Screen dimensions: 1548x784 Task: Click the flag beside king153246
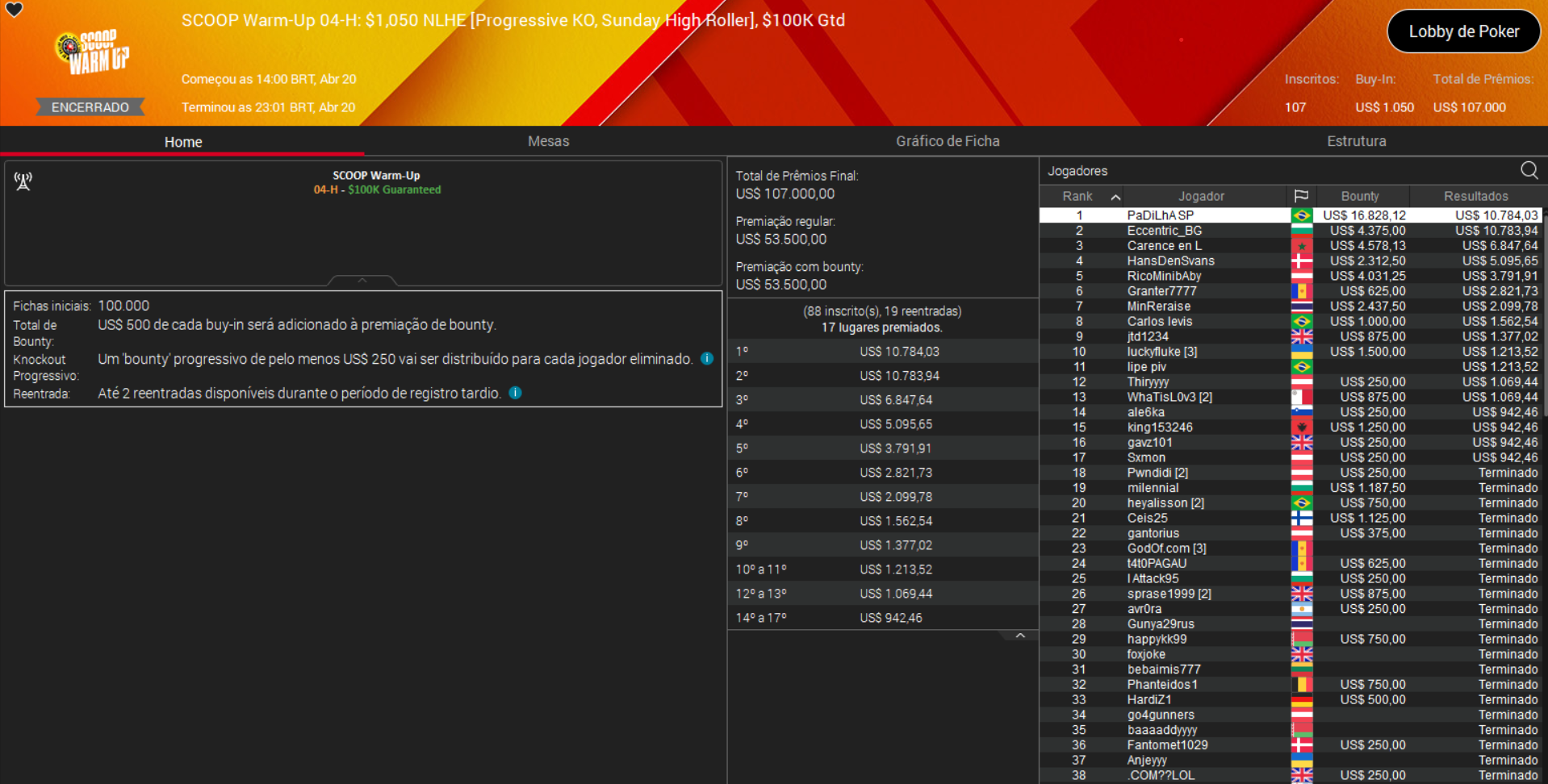pyautogui.click(x=1301, y=427)
